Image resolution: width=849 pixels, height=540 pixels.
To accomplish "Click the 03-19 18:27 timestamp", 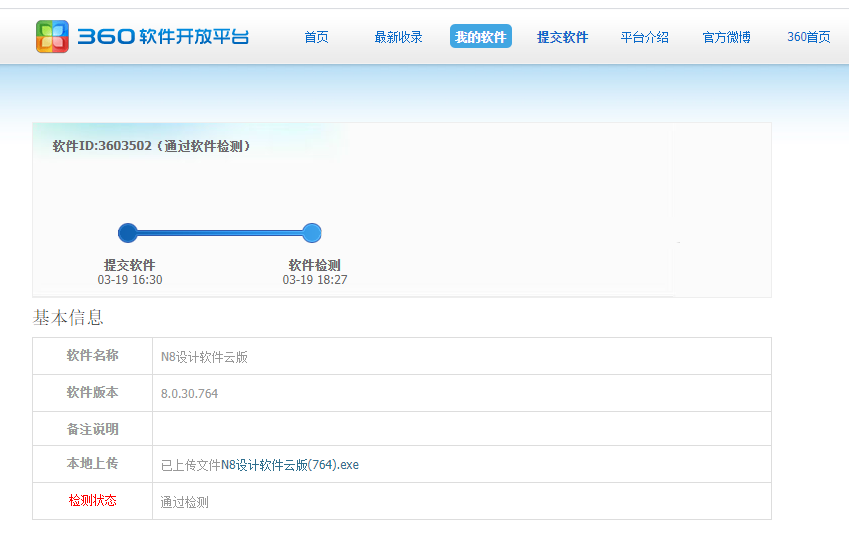I will [315, 279].
